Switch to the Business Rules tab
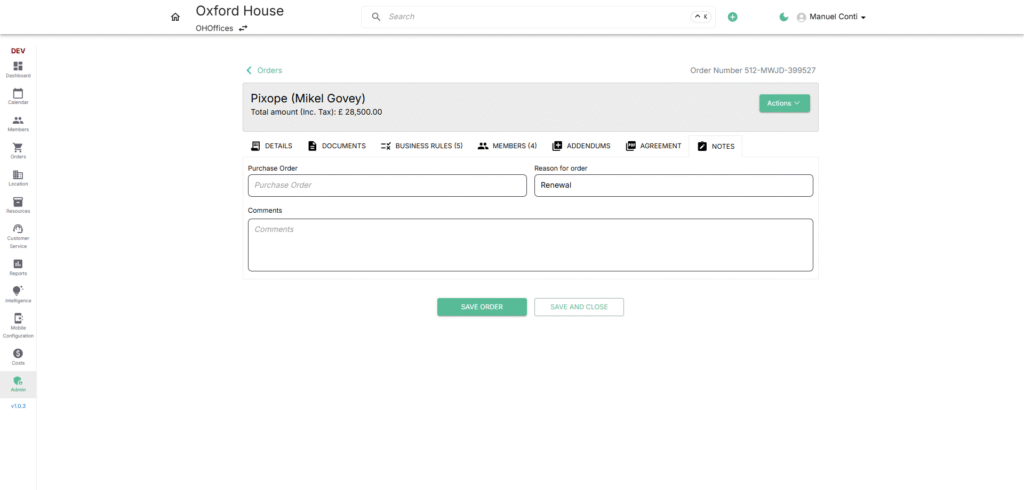Screen dimensions: 1024x490 420,146
